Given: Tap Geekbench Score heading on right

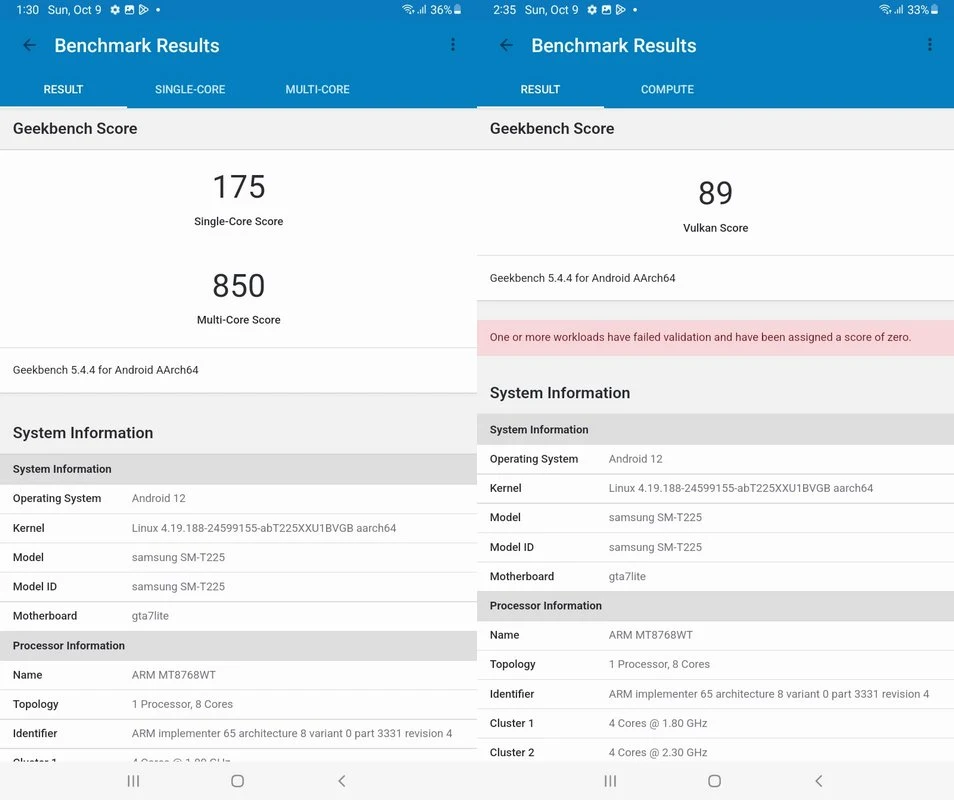Looking at the screenshot, I should coord(552,128).
